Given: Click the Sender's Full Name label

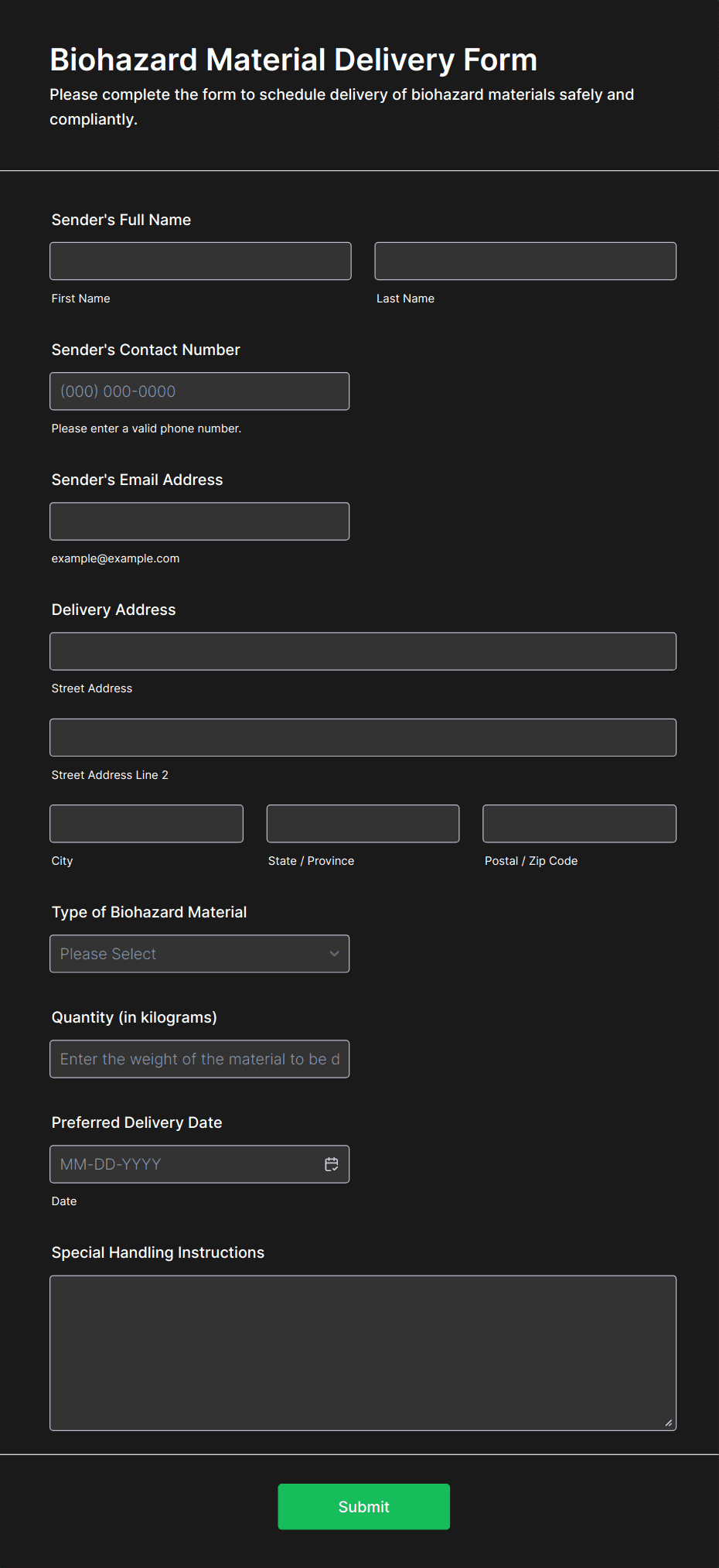Looking at the screenshot, I should pos(121,220).
